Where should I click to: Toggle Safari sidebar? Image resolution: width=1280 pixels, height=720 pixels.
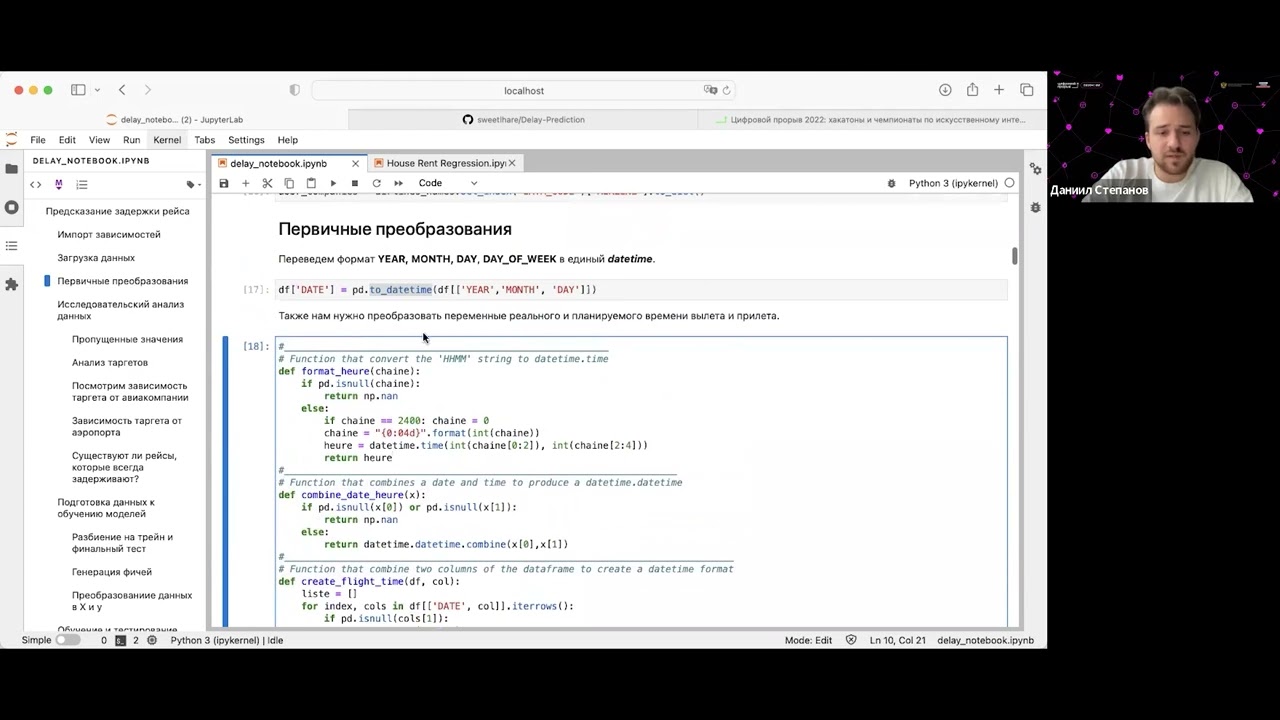click(78, 90)
